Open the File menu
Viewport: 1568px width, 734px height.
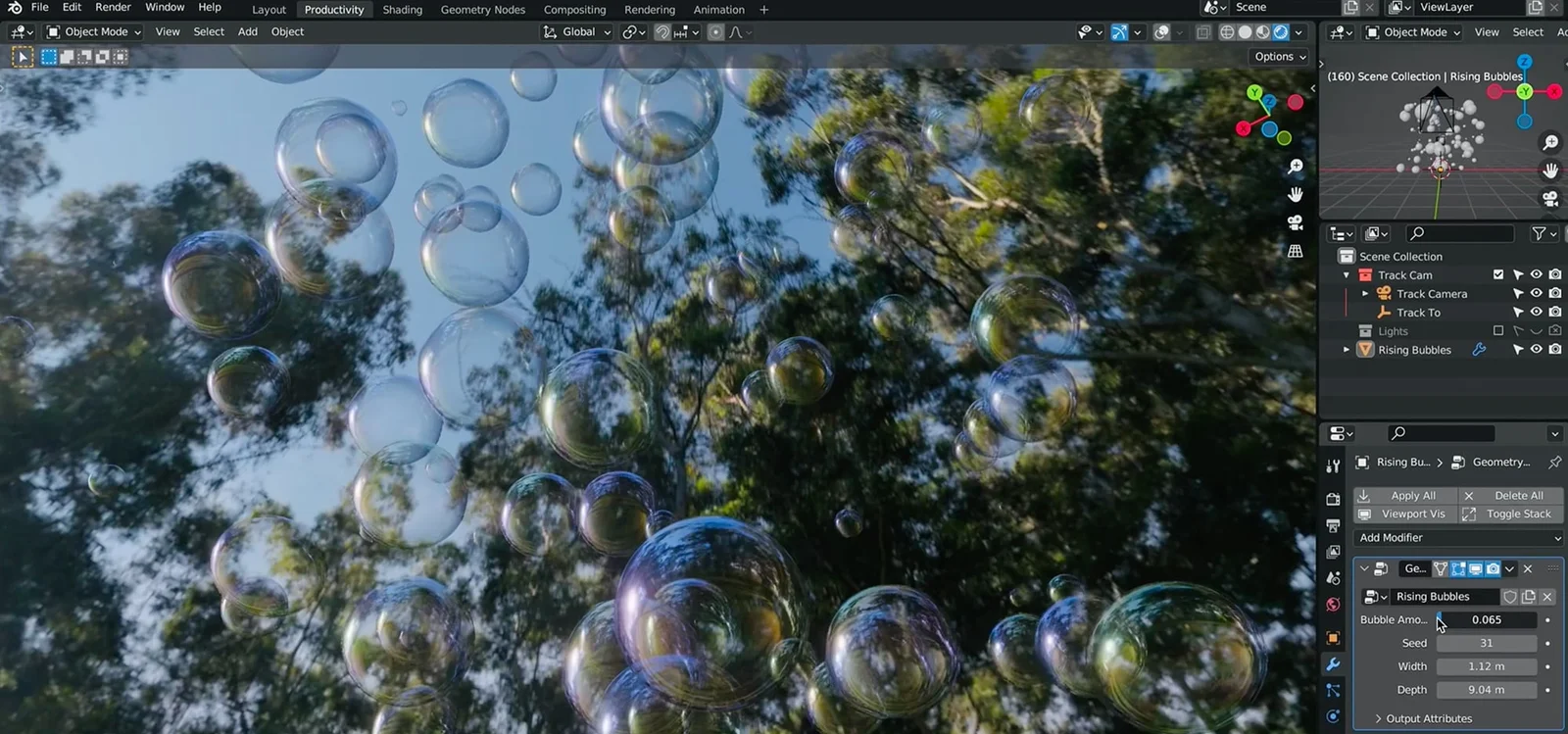click(x=40, y=8)
